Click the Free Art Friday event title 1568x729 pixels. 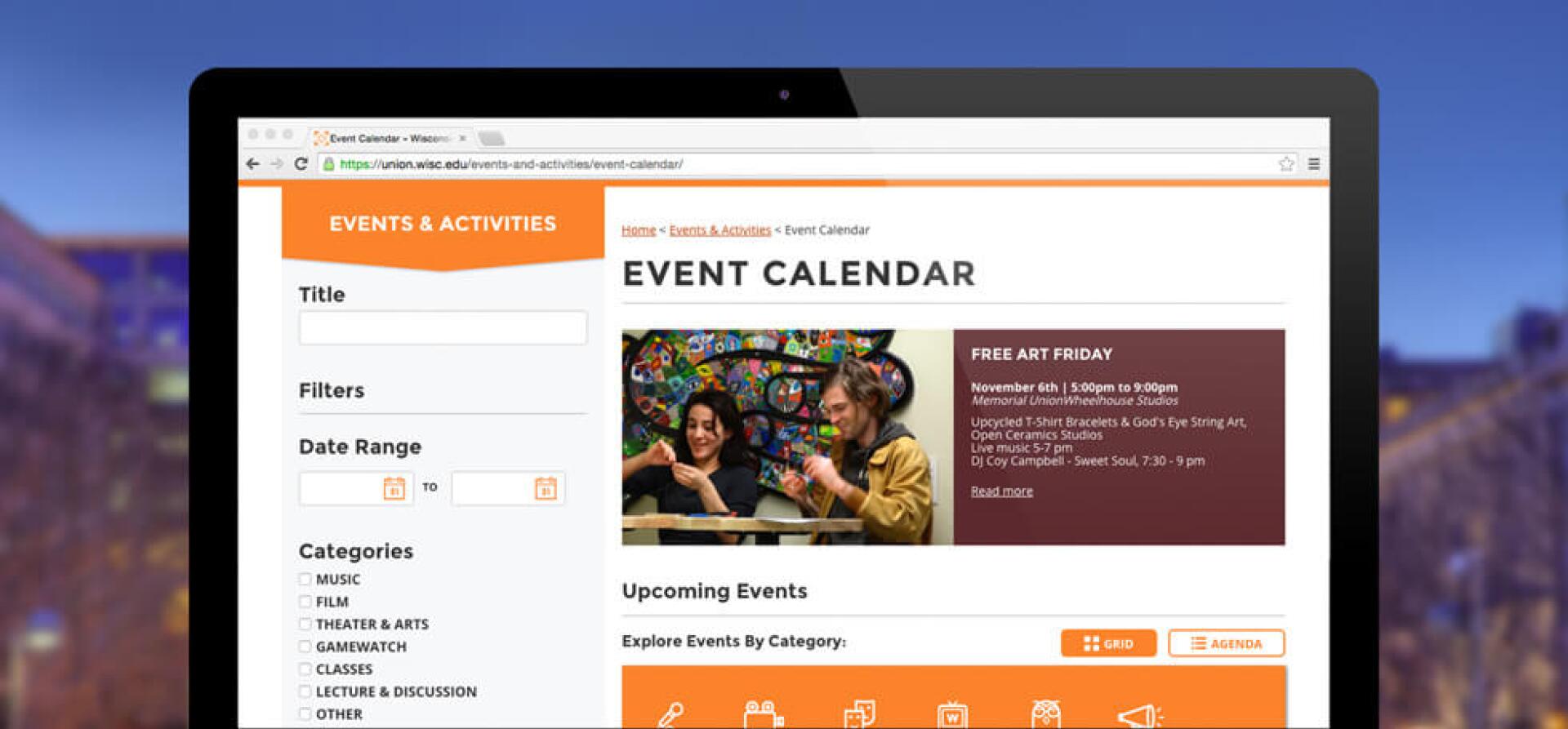pos(1041,354)
